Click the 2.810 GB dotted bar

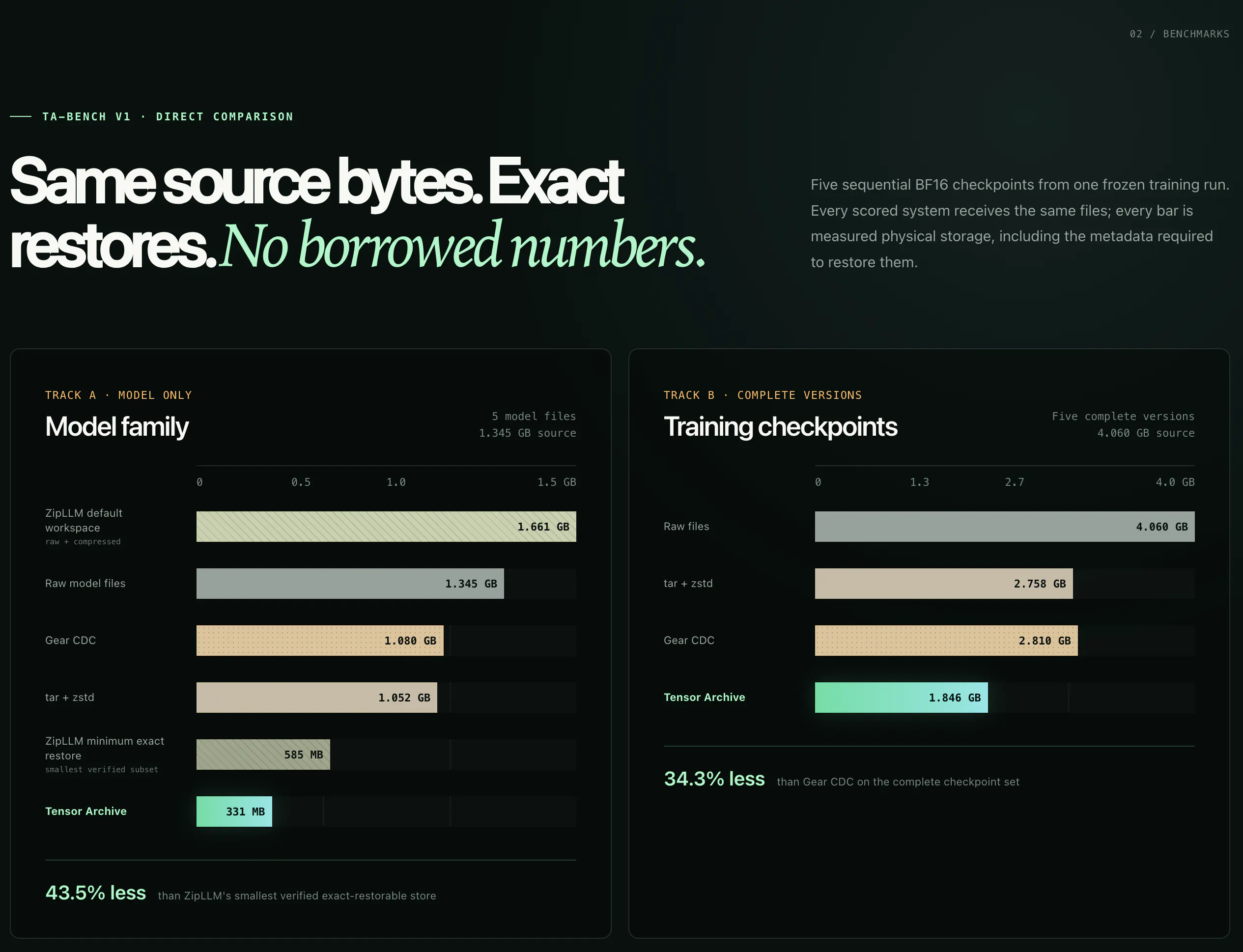pos(946,641)
